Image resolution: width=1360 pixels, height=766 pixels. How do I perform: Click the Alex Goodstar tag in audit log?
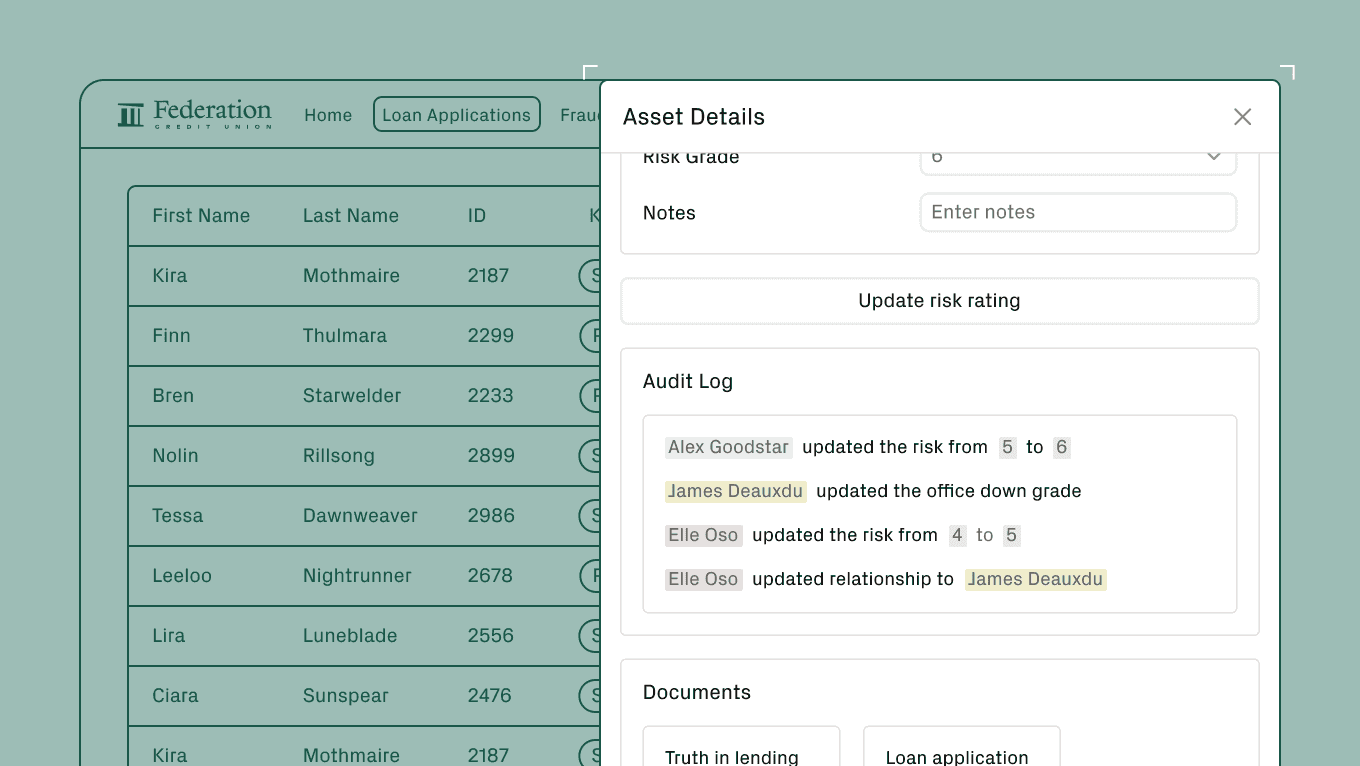coord(728,447)
